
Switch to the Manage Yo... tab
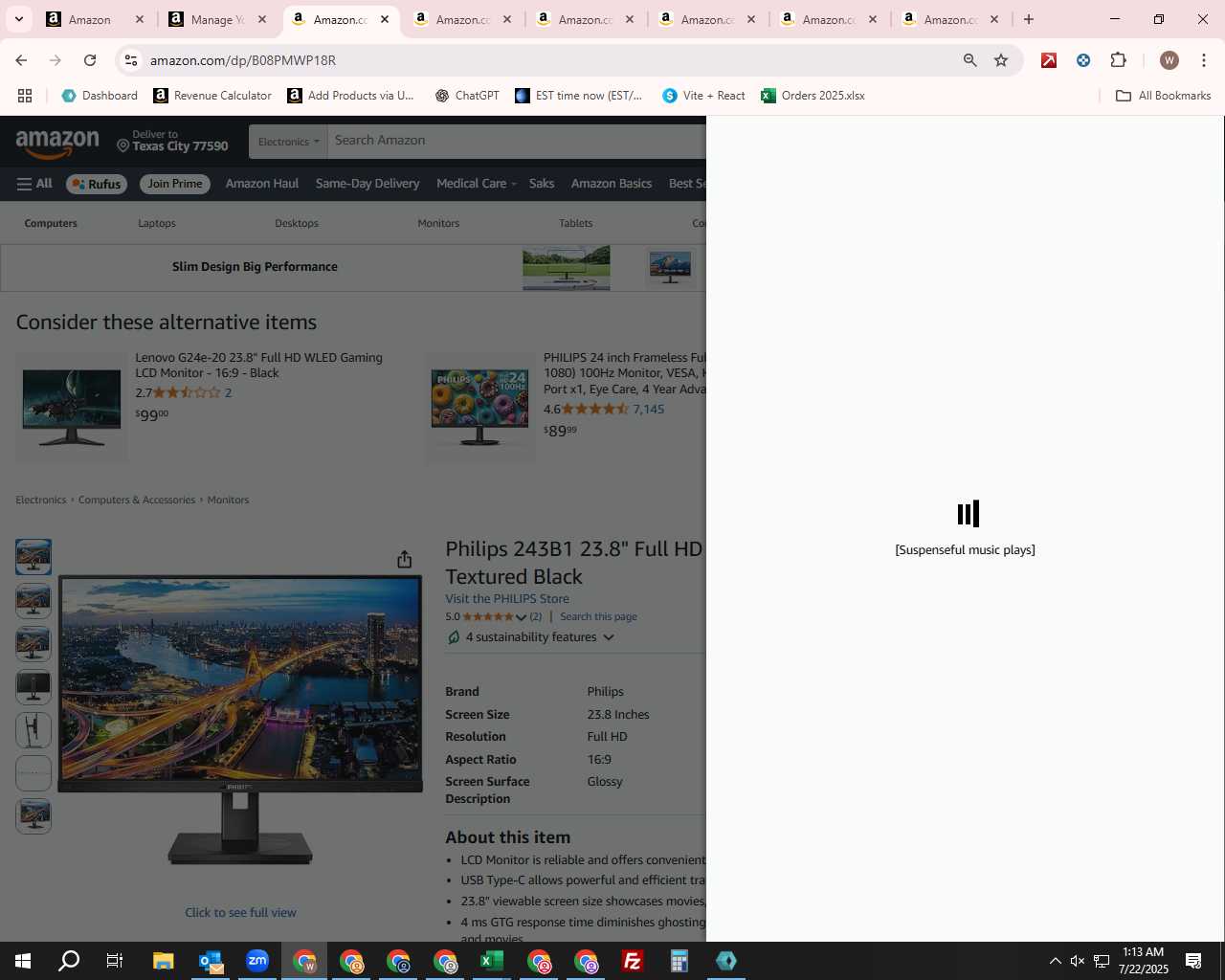(x=218, y=19)
